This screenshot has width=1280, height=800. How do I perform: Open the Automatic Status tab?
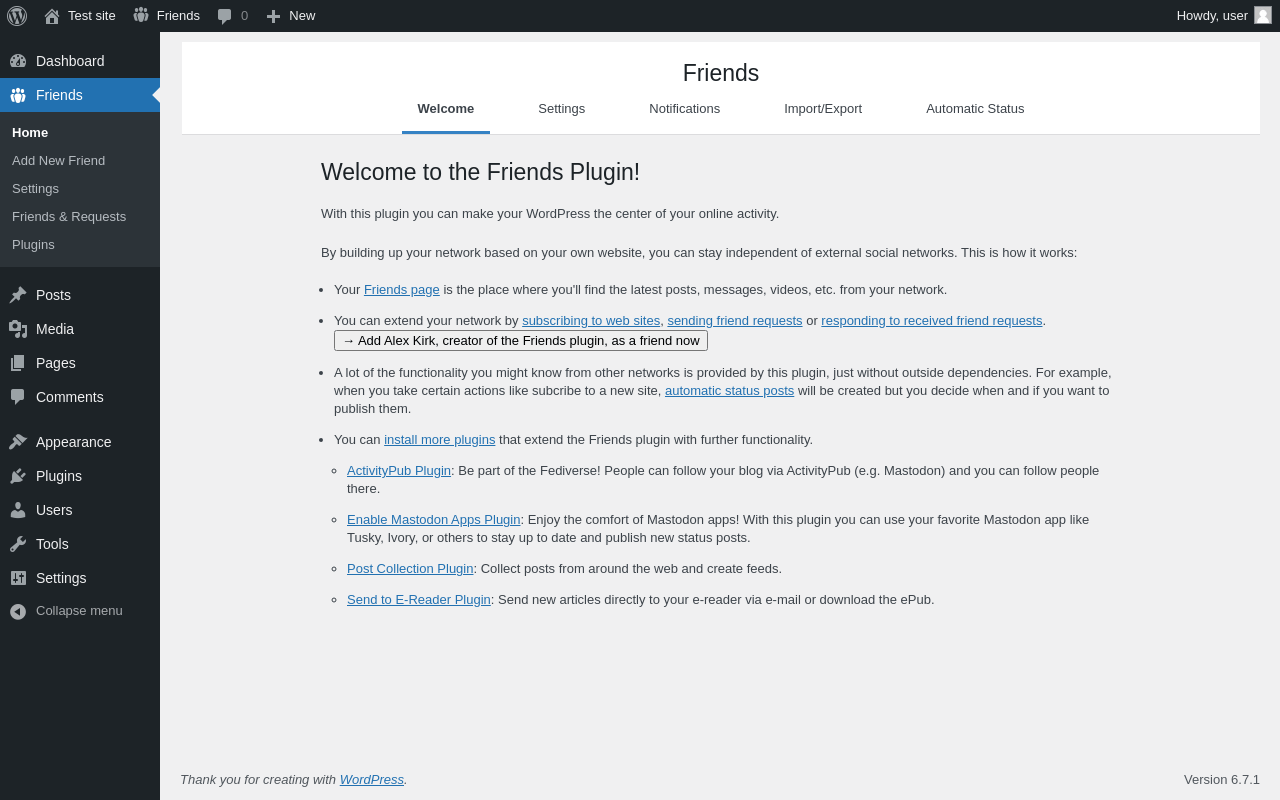[x=975, y=109]
